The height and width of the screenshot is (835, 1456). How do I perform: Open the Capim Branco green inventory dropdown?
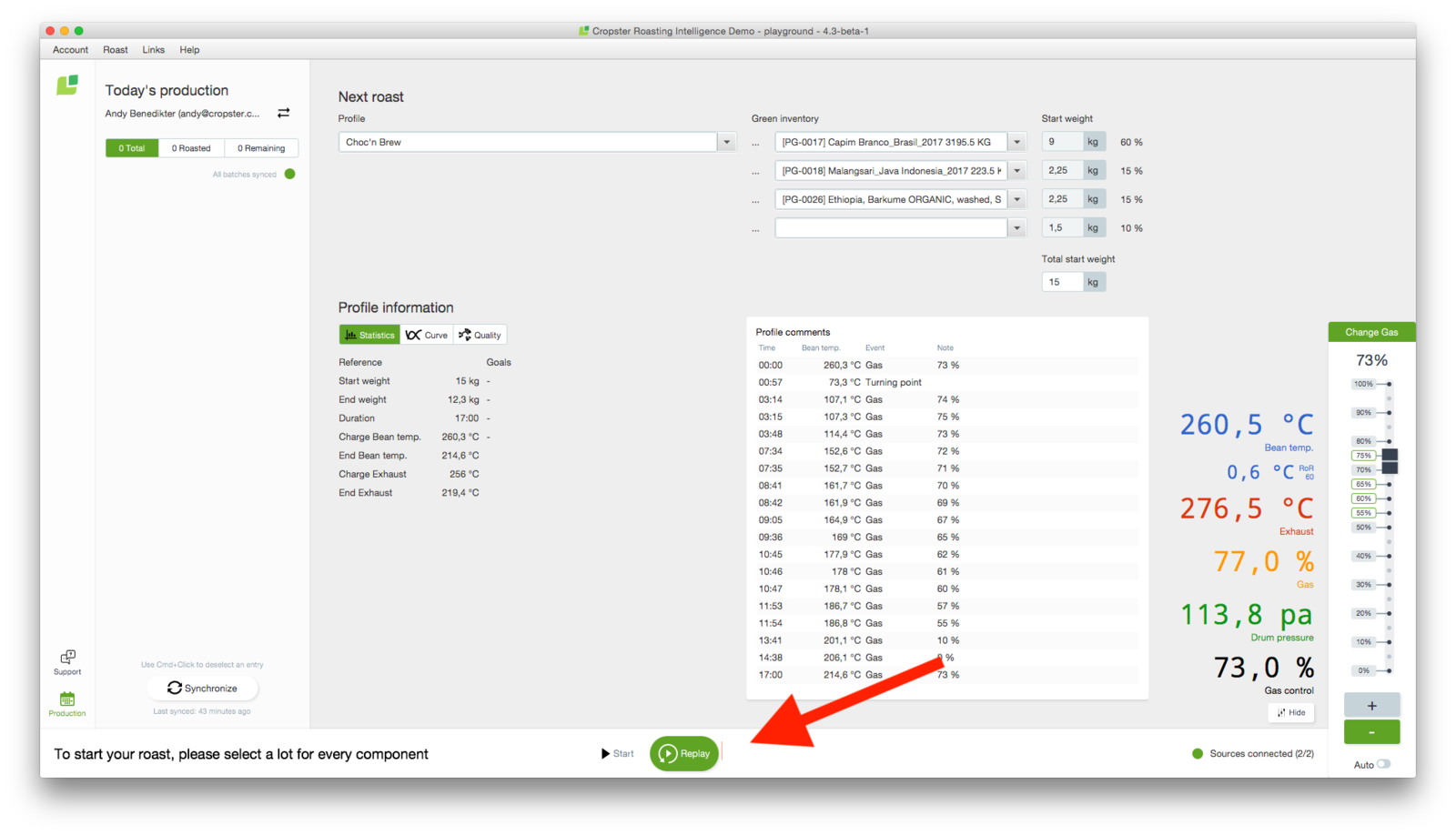tap(1017, 142)
